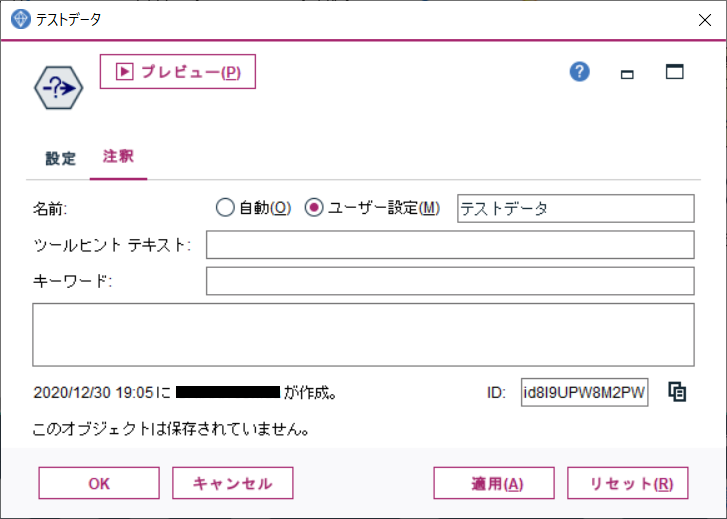Click the copy ID icon
727x519 pixels.
click(x=677, y=392)
